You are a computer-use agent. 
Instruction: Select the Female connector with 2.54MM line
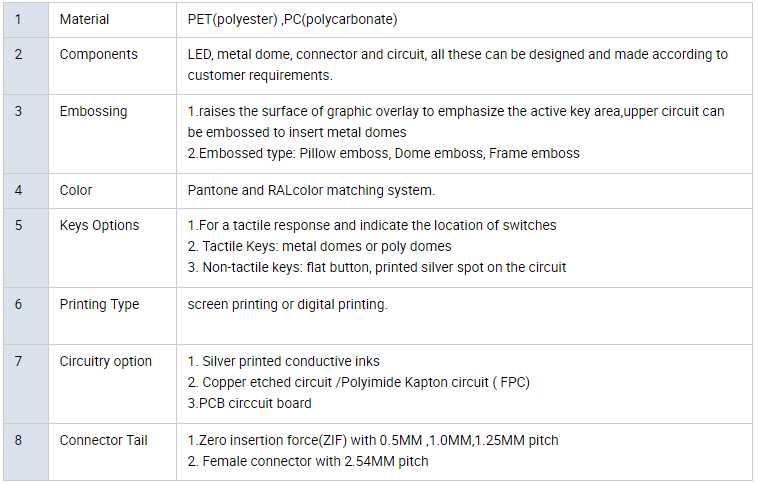tap(308, 461)
